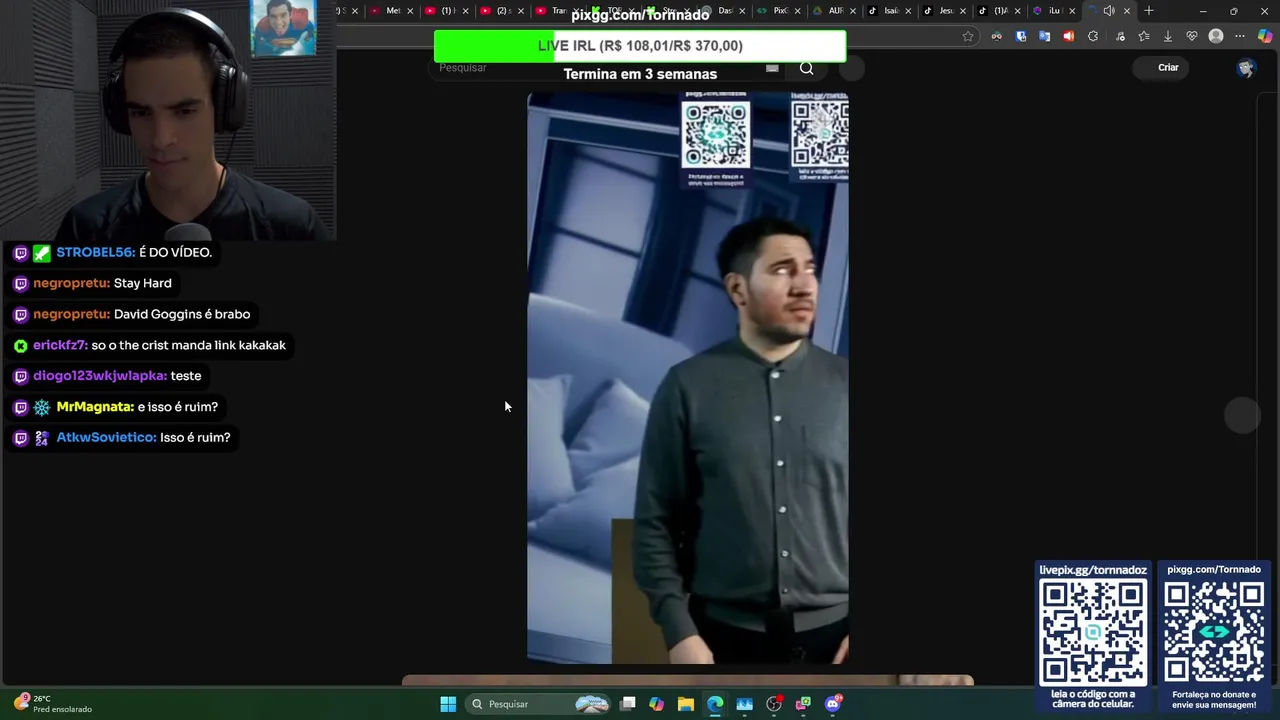The image size is (1280, 720).
Task: Click AtkwSovietico username in chat
Action: (x=106, y=437)
